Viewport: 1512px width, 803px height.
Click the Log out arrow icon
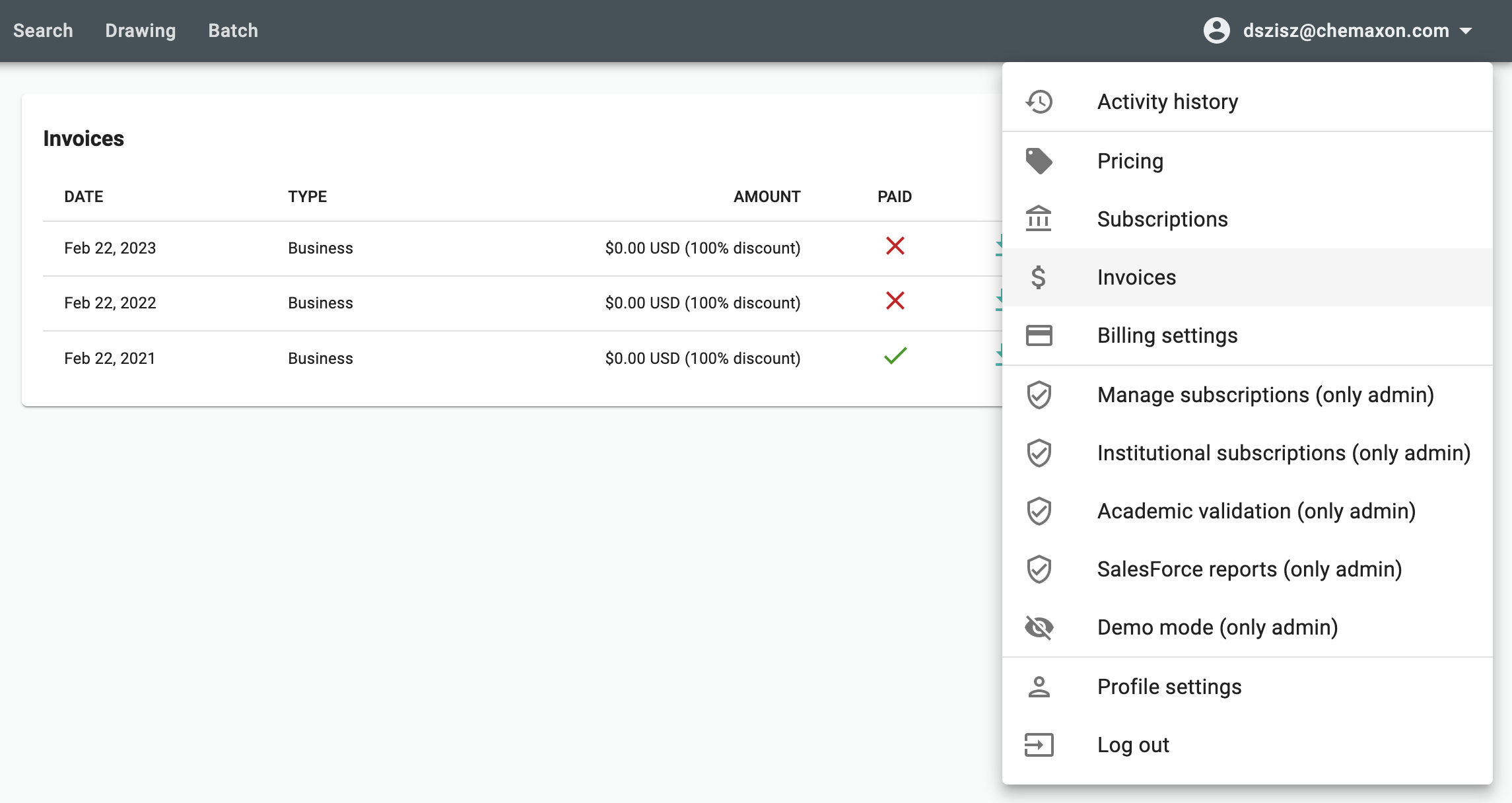click(x=1039, y=745)
